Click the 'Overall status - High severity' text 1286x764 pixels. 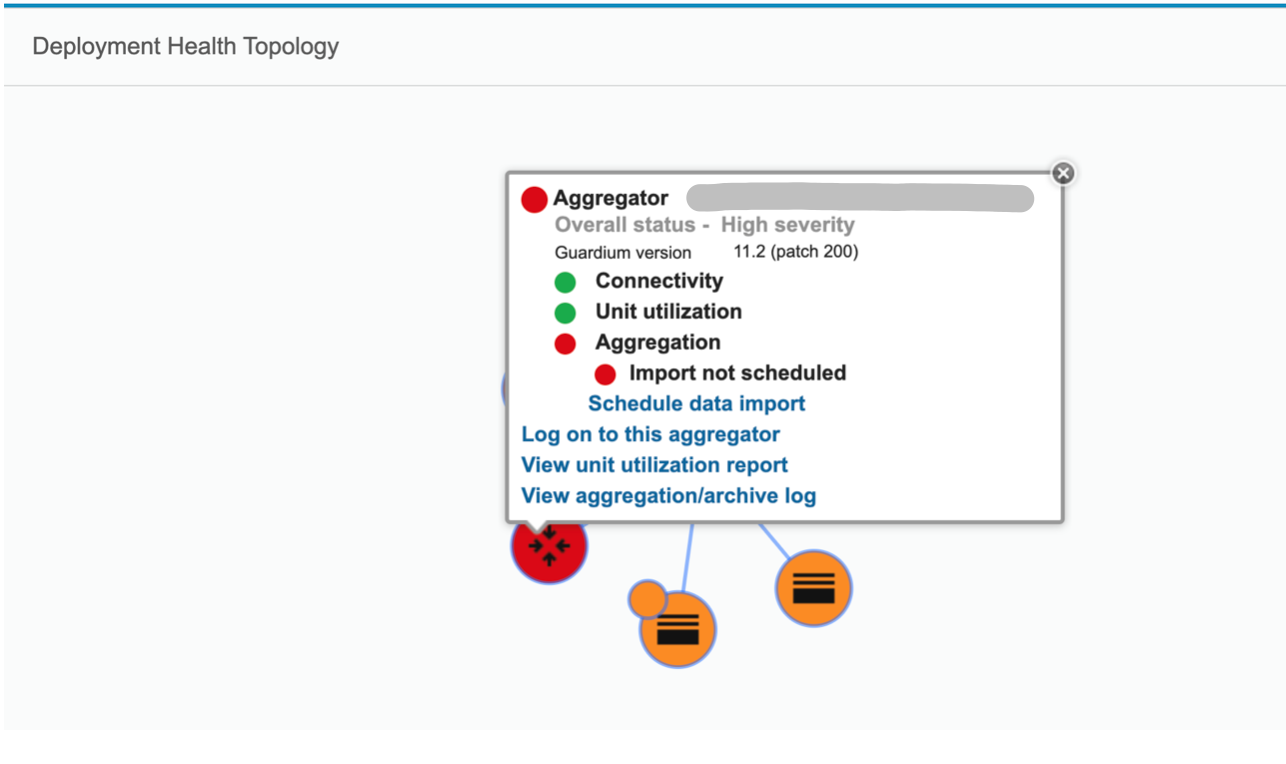point(705,225)
